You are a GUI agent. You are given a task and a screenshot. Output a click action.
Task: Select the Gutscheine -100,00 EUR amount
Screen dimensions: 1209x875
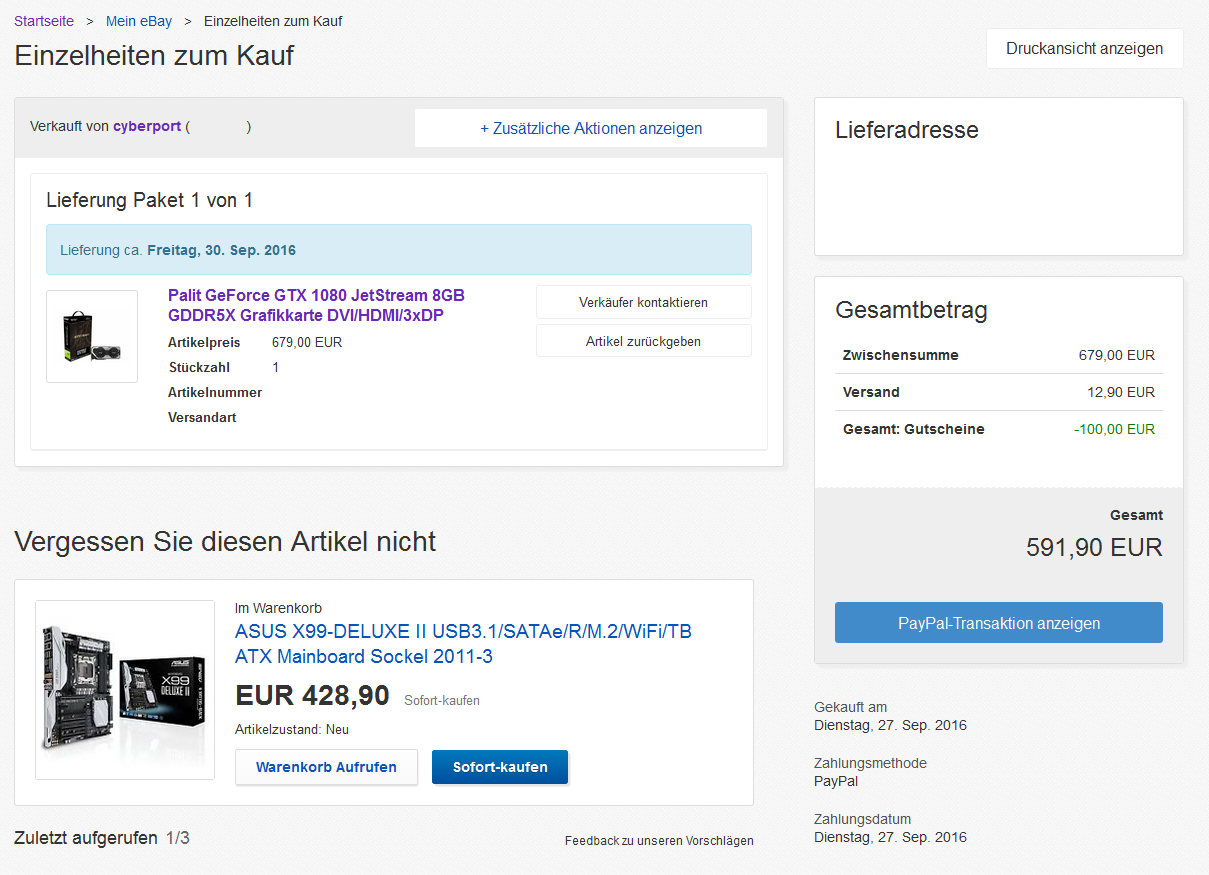coord(1114,429)
